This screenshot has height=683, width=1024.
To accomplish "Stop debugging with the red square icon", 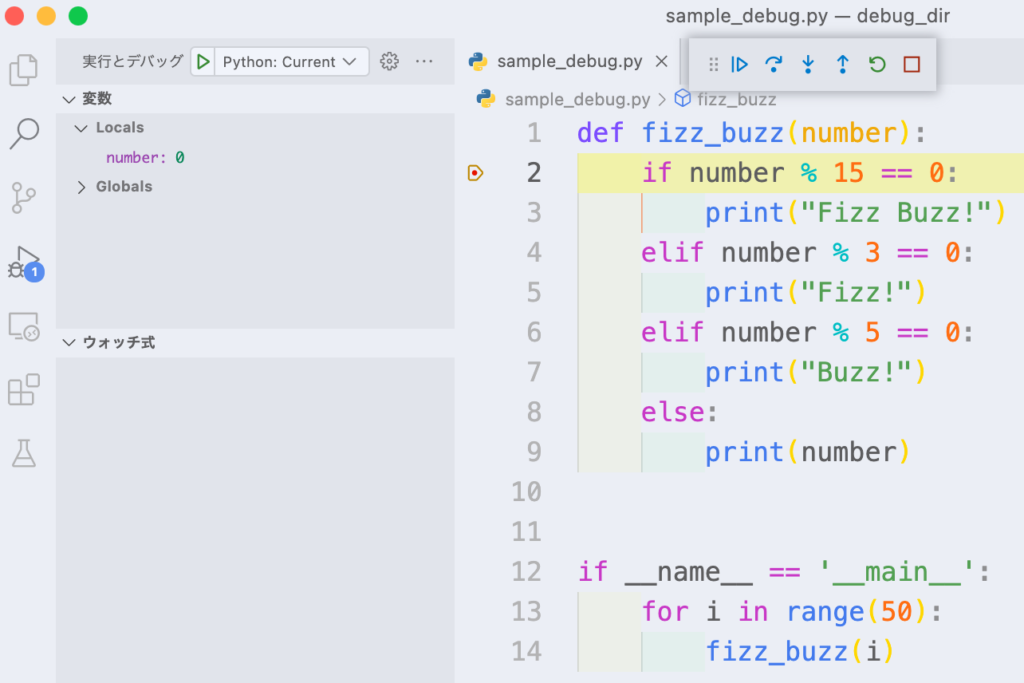I will click(911, 63).
